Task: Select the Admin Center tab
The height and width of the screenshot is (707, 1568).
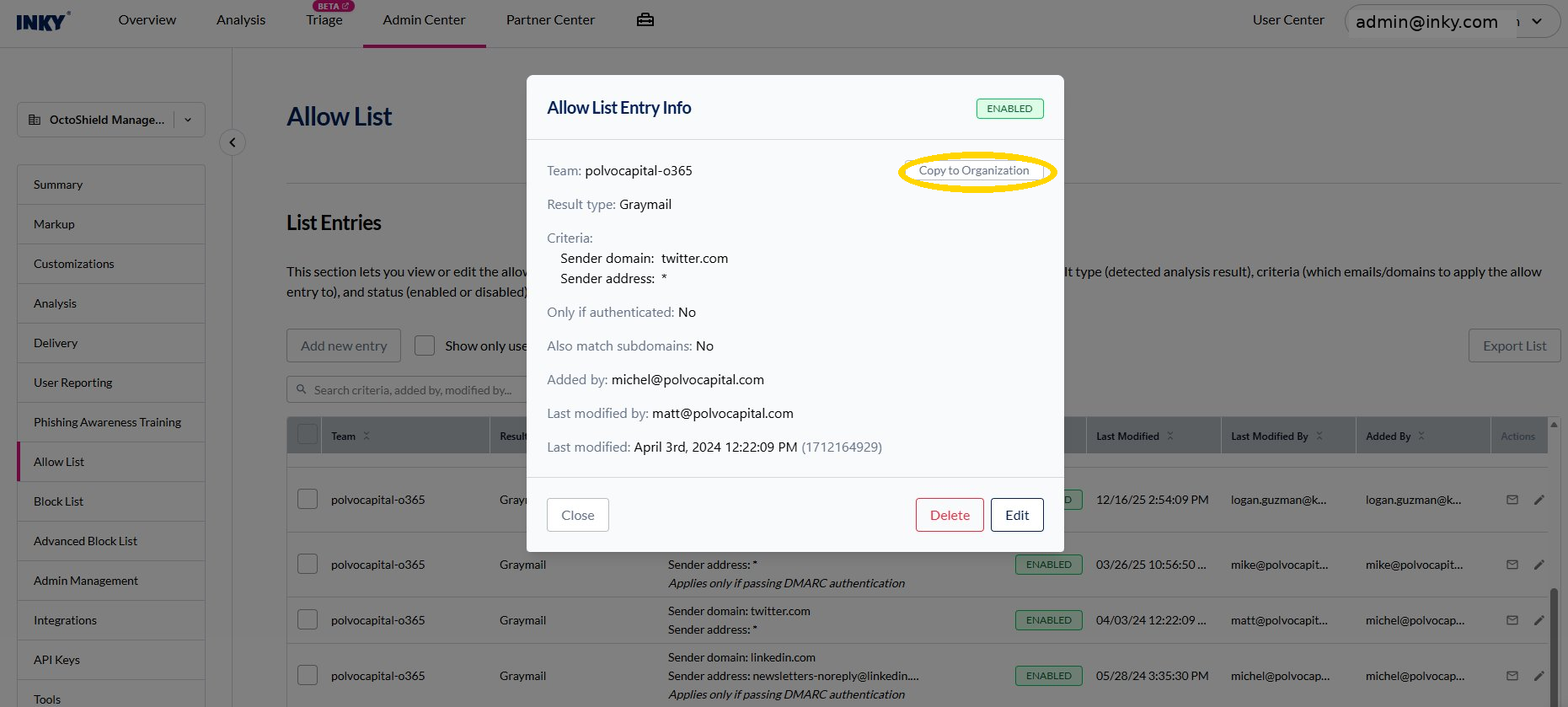Action: 424,20
